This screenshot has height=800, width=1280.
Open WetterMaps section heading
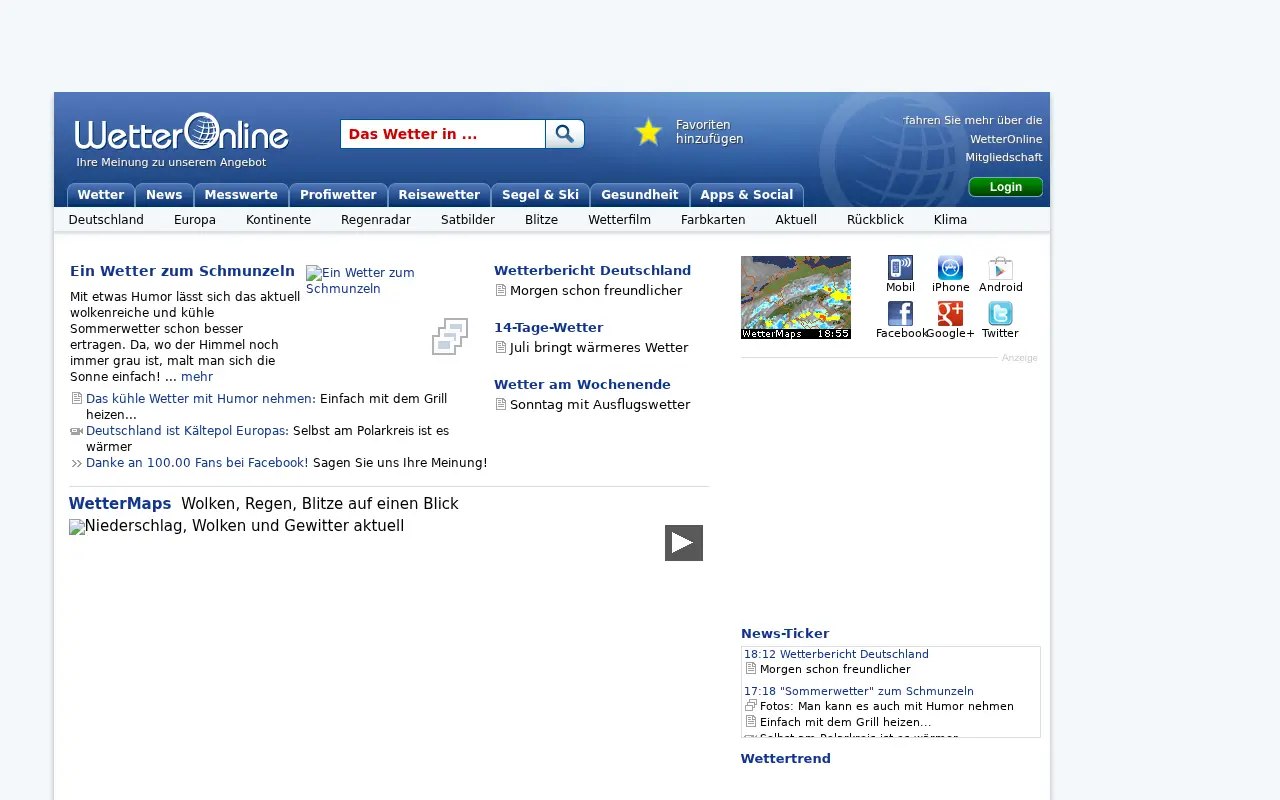click(120, 504)
